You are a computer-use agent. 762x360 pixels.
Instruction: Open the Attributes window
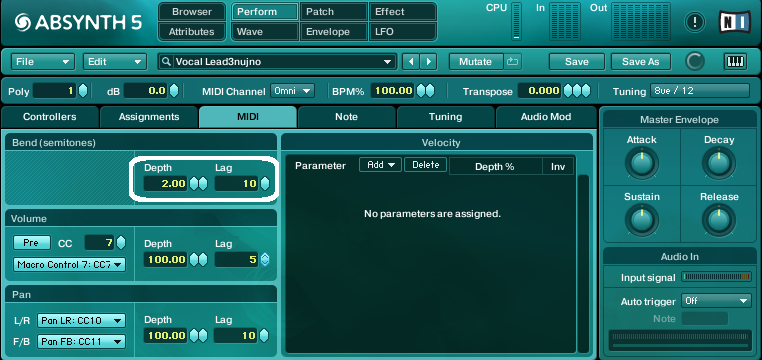pyautogui.click(x=192, y=32)
